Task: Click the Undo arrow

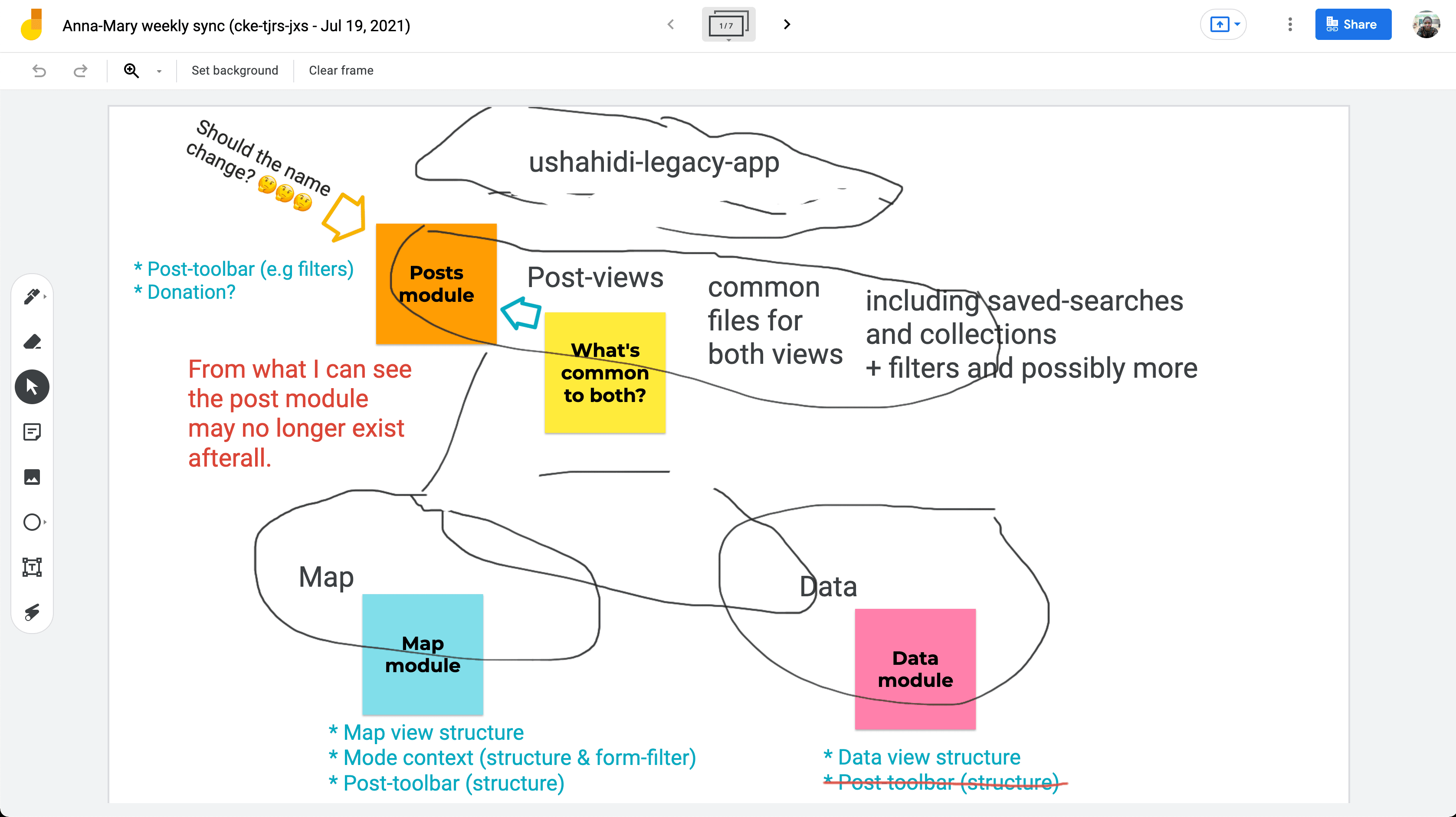Action: (39, 71)
